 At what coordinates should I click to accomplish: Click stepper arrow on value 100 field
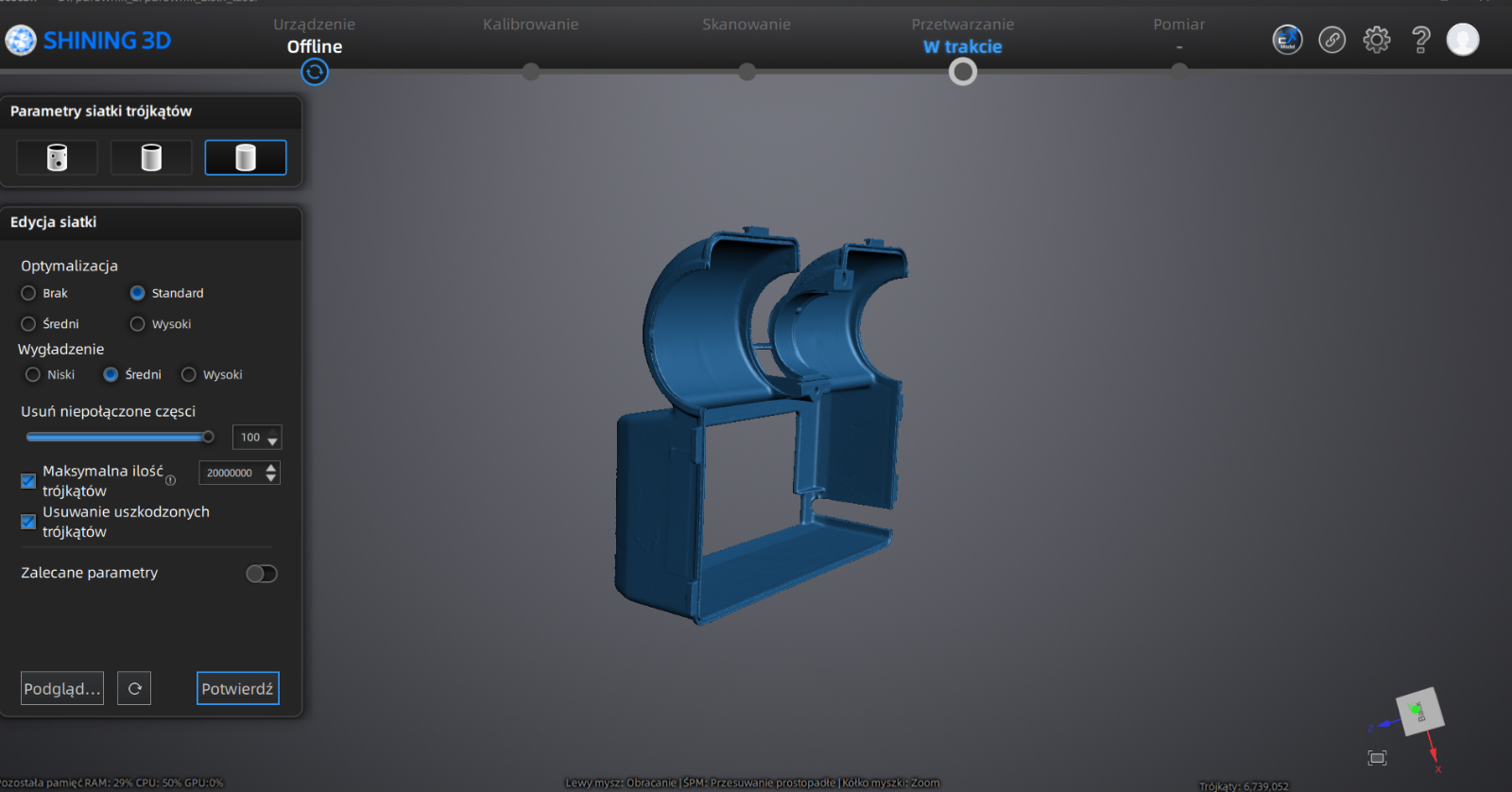(272, 440)
